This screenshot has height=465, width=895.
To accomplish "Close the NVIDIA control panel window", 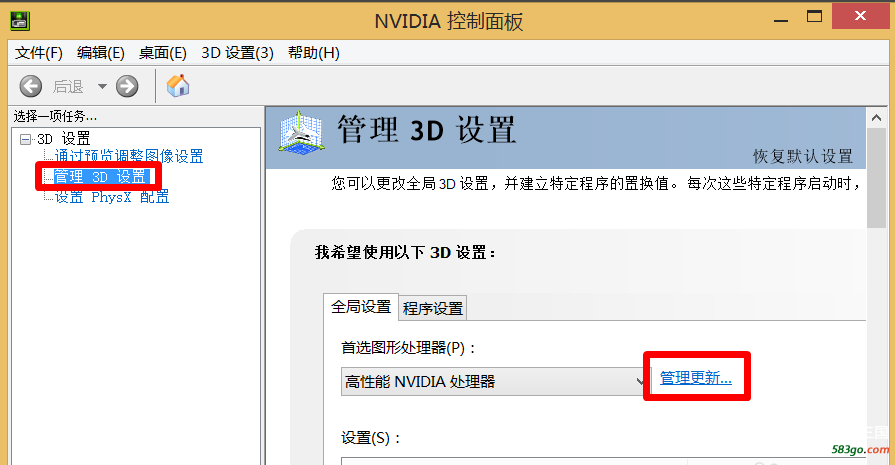I will click(860, 15).
